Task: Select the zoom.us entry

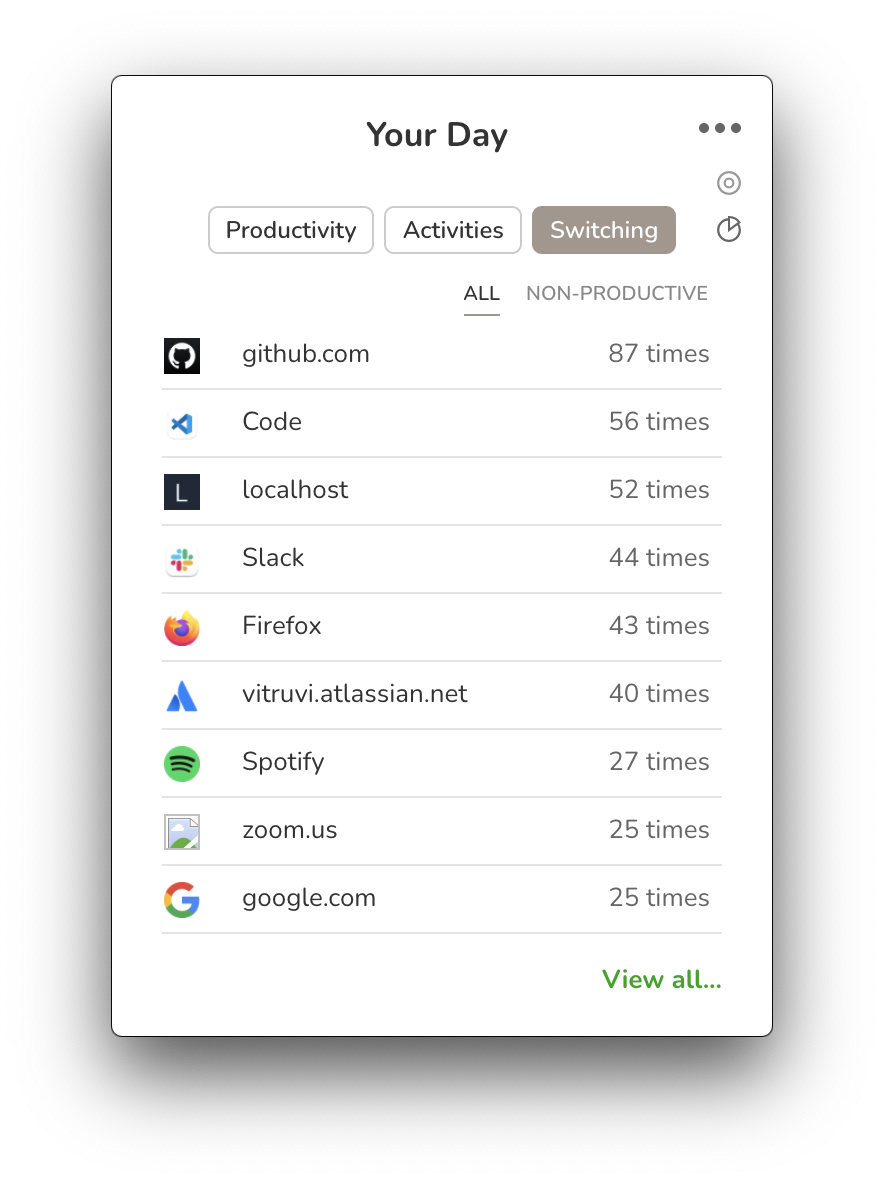Action: pyautogui.click(x=442, y=831)
